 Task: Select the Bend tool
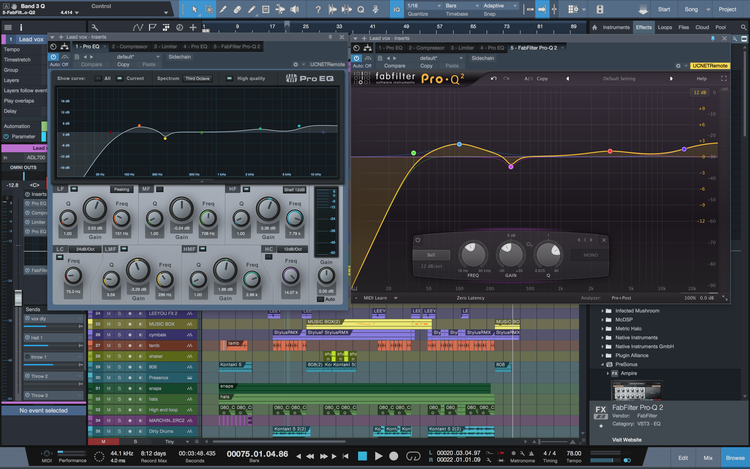pyautogui.click(x=280, y=9)
